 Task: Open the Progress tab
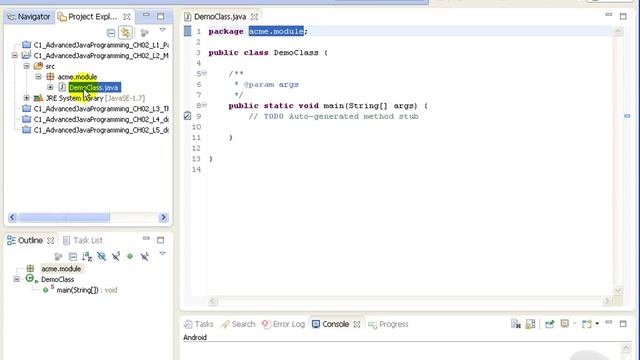coord(388,324)
